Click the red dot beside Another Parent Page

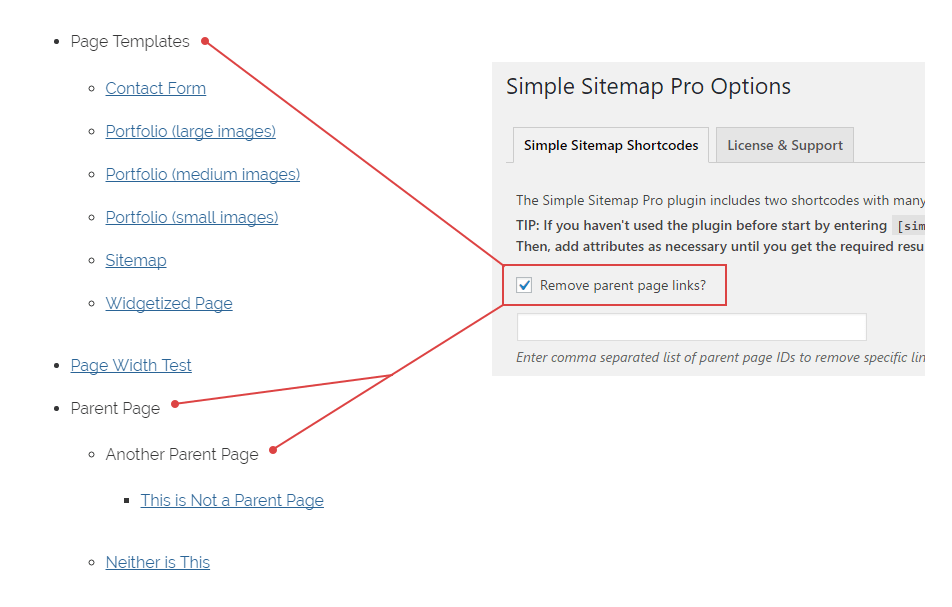click(x=273, y=450)
